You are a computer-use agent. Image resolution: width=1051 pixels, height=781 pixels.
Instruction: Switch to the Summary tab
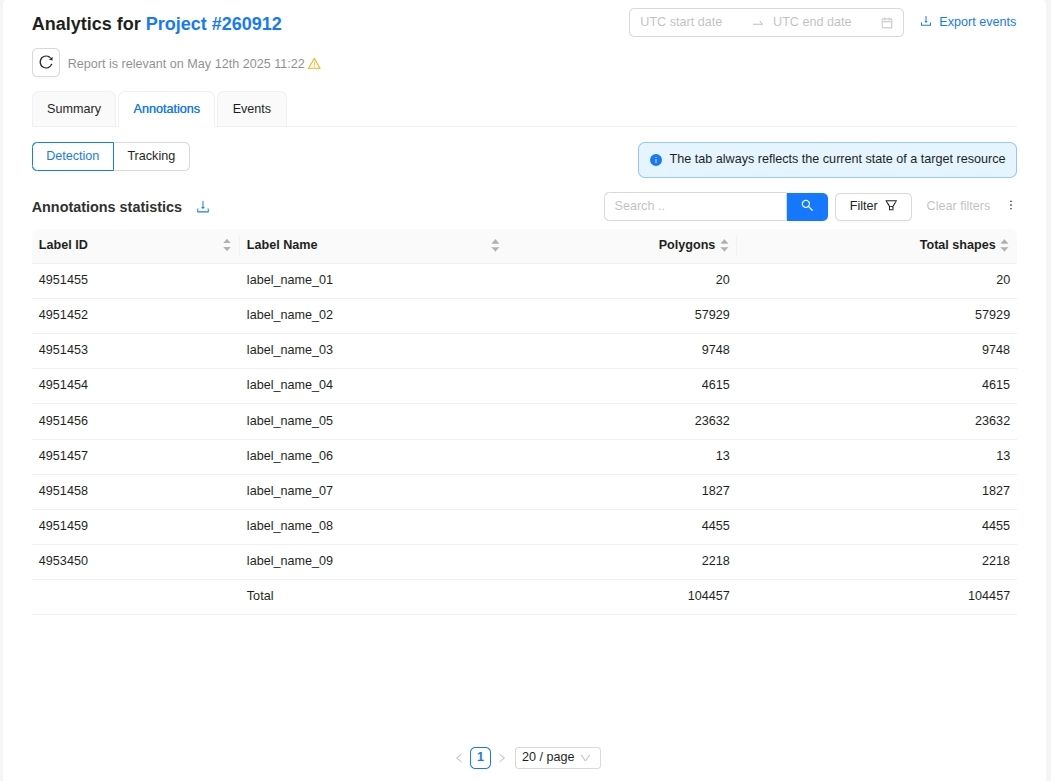74,109
